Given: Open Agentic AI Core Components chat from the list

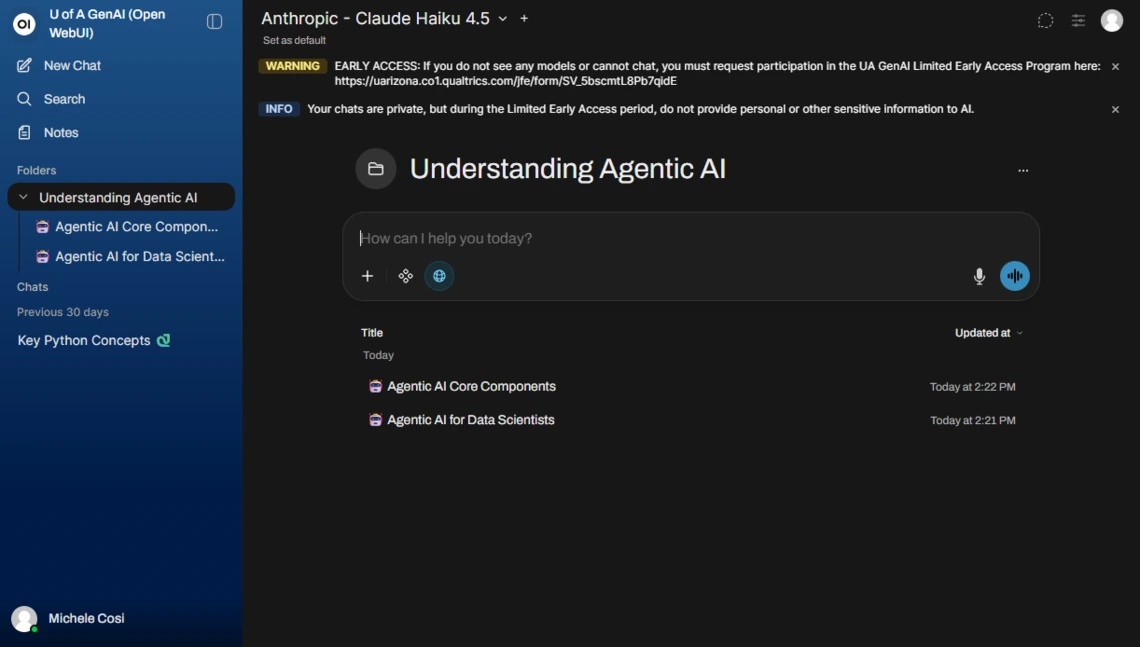Looking at the screenshot, I should pyautogui.click(x=471, y=386).
